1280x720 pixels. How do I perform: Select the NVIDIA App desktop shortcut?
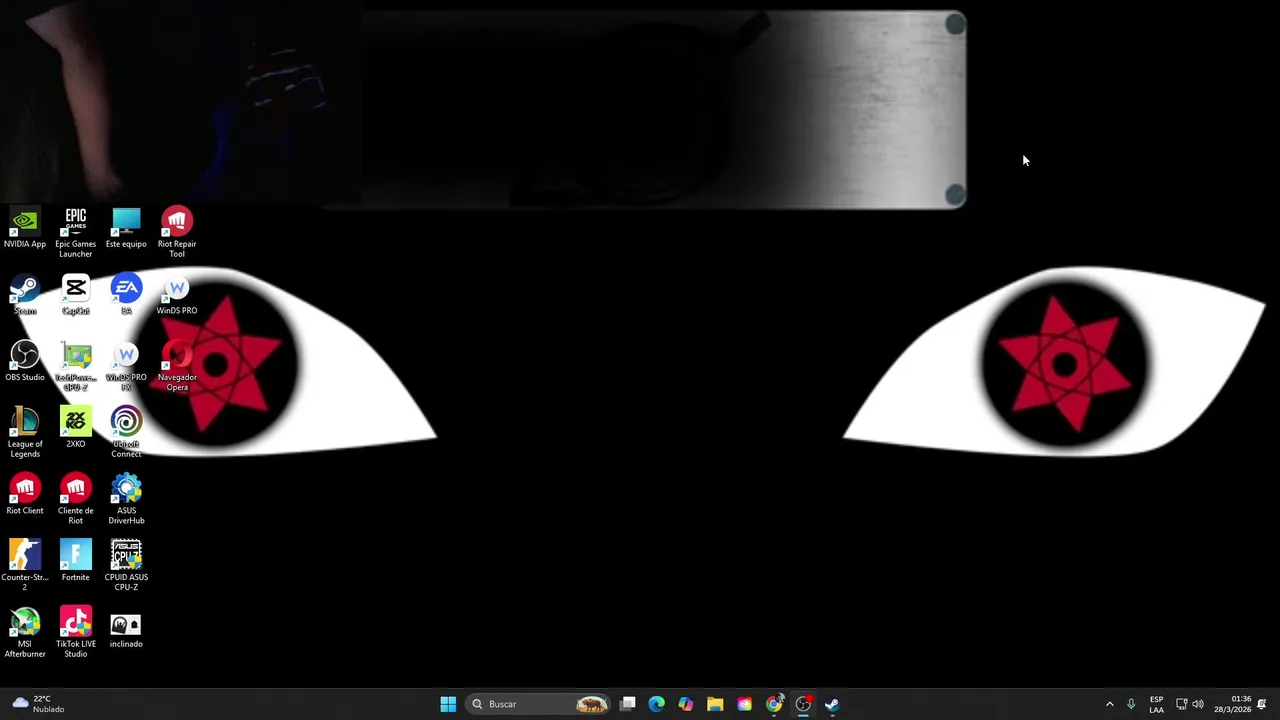click(25, 228)
